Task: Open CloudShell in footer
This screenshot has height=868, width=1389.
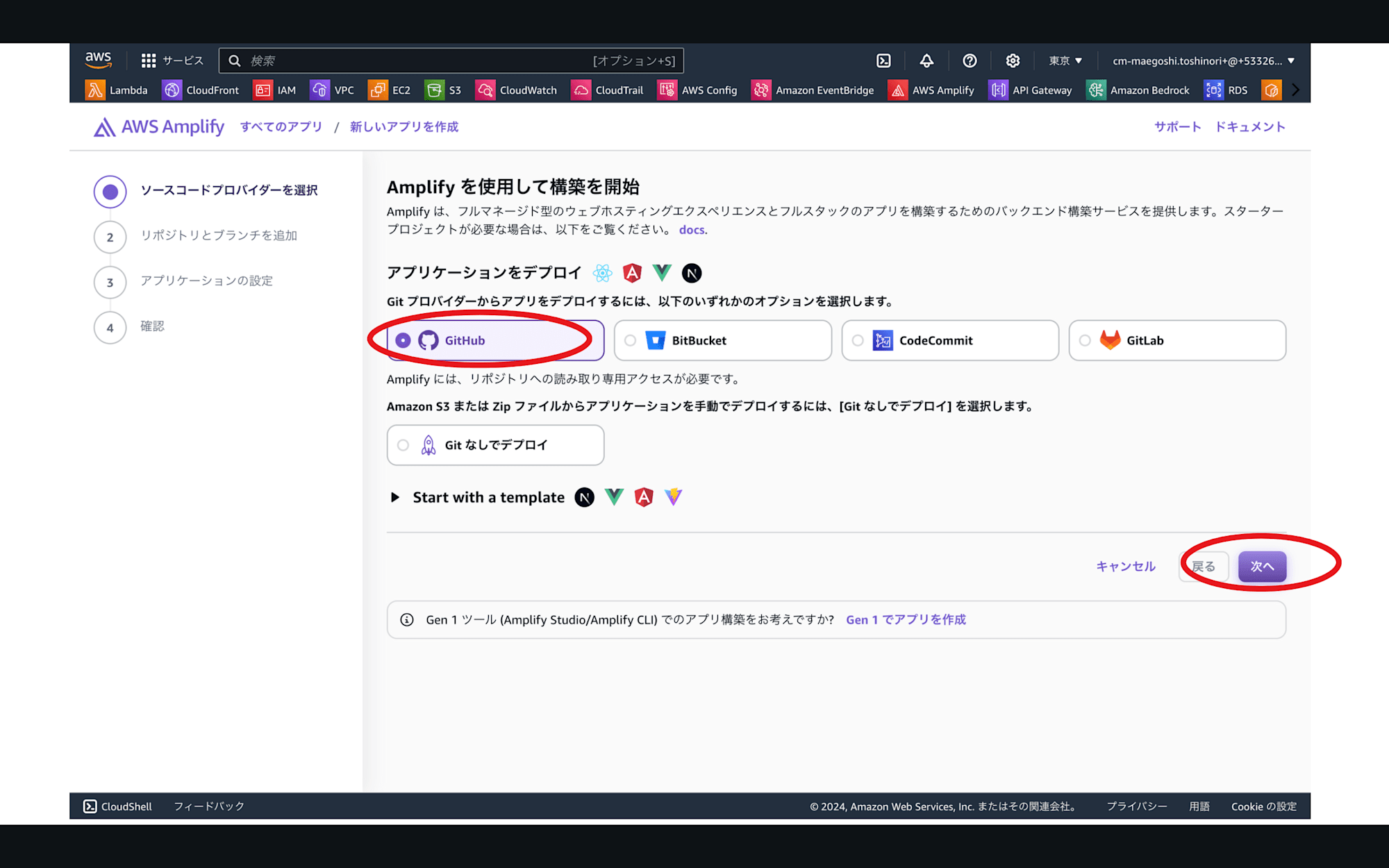Action: coord(117,806)
